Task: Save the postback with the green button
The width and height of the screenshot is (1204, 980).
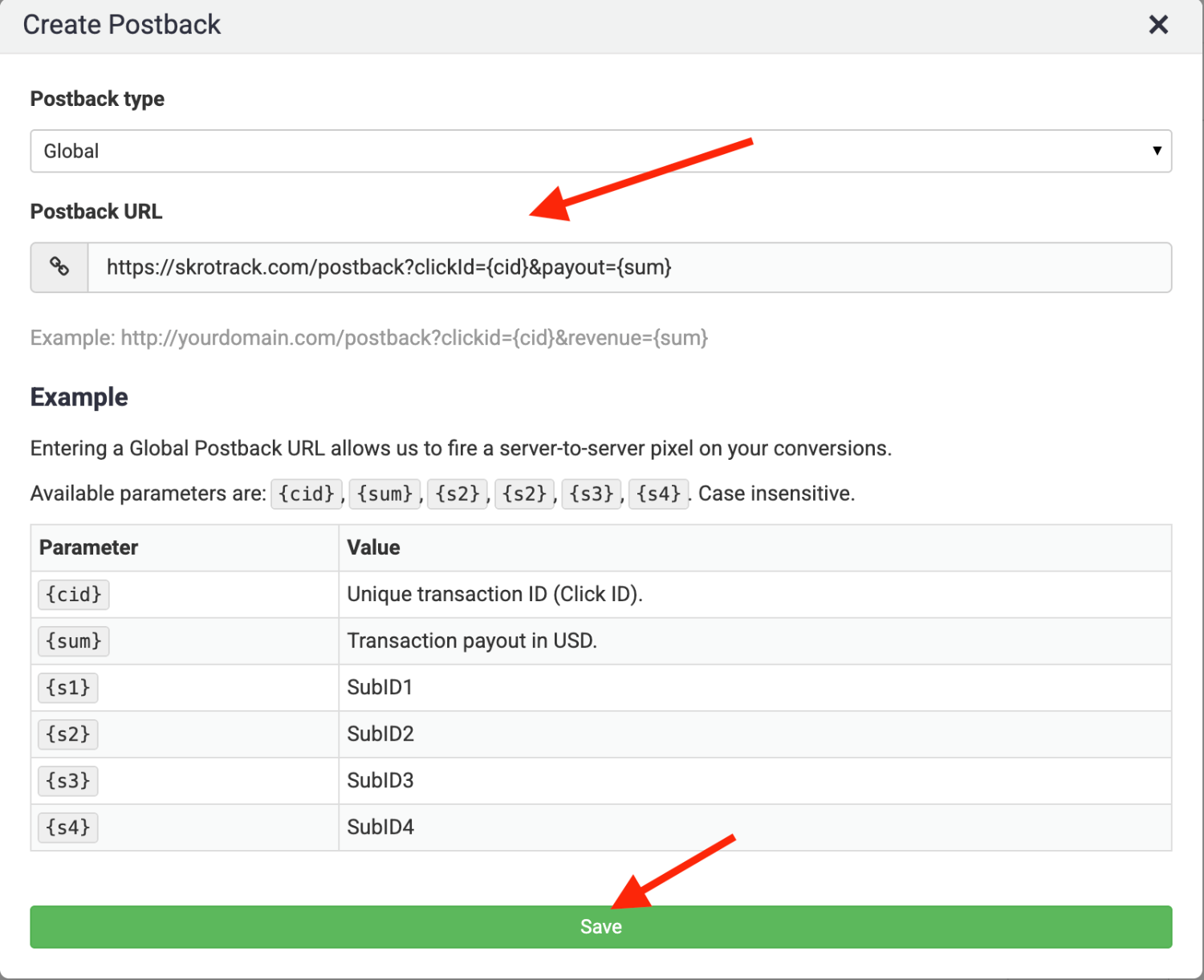Action: (x=601, y=927)
